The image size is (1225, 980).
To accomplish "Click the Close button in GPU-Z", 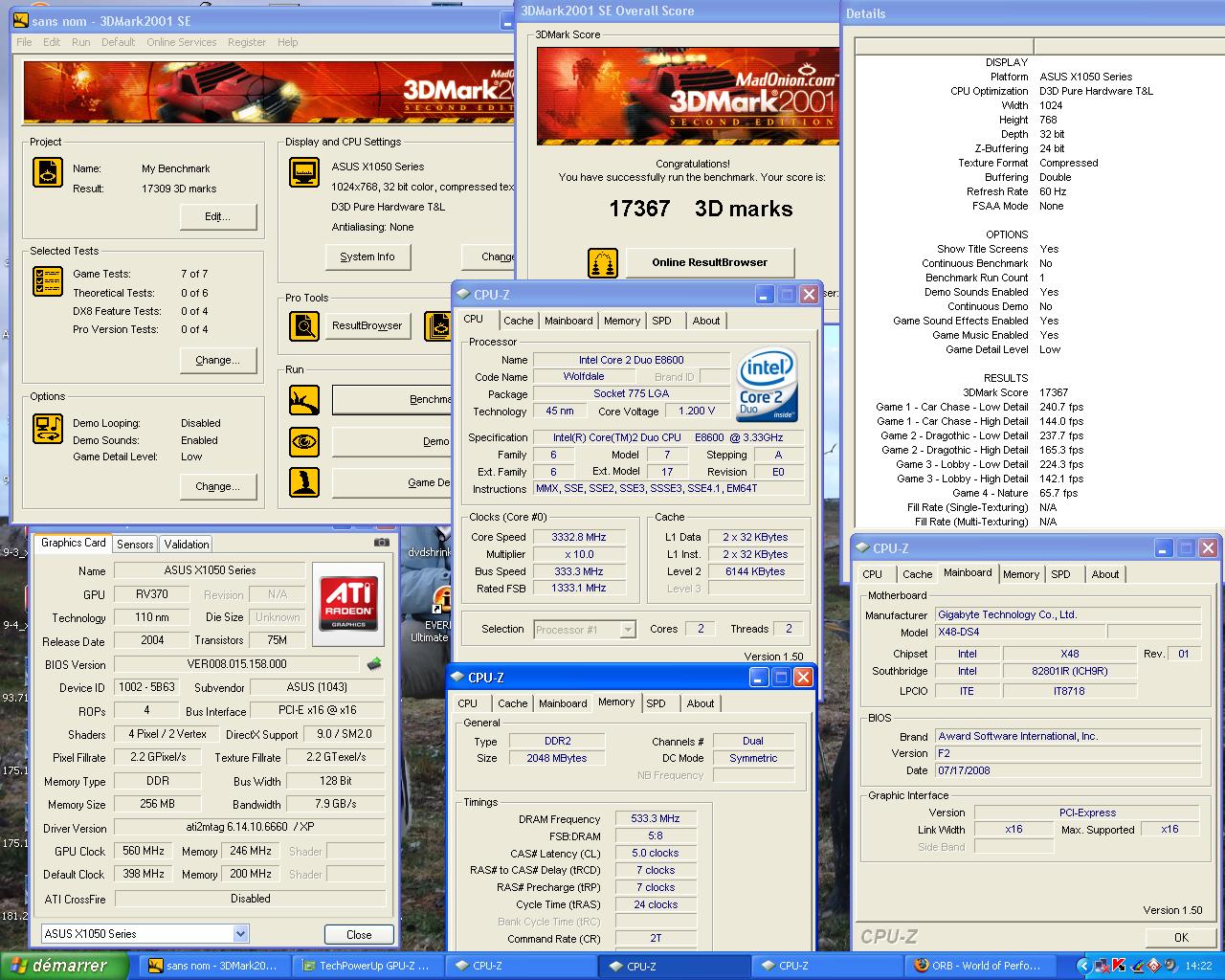I will (359, 934).
